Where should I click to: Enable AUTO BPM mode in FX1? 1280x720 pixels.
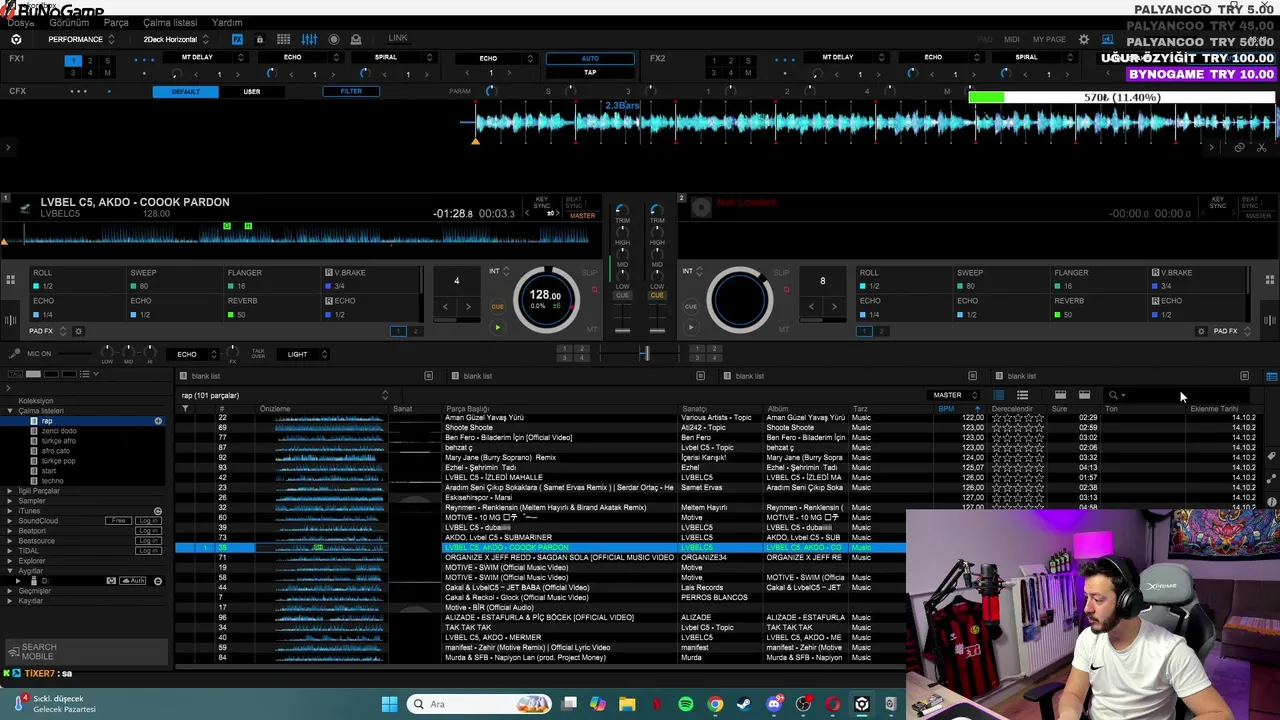[x=590, y=58]
